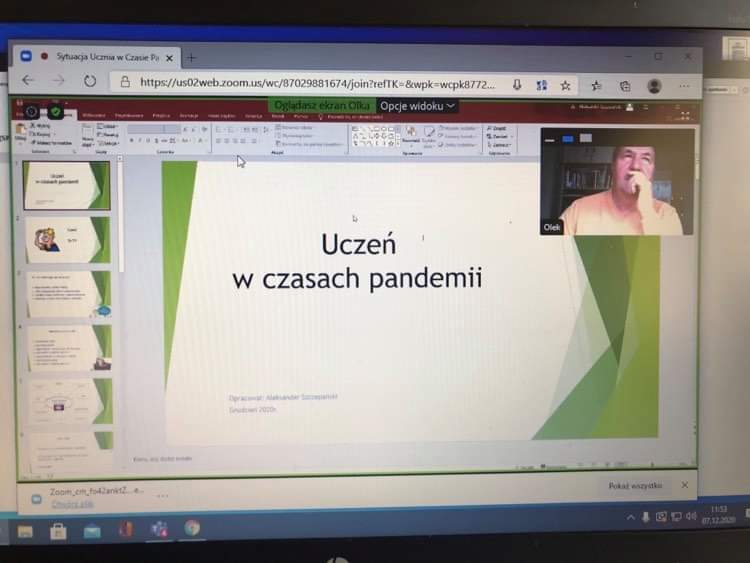Open the Przejścia ribbon tab
750x563 pixels.
pos(161,116)
